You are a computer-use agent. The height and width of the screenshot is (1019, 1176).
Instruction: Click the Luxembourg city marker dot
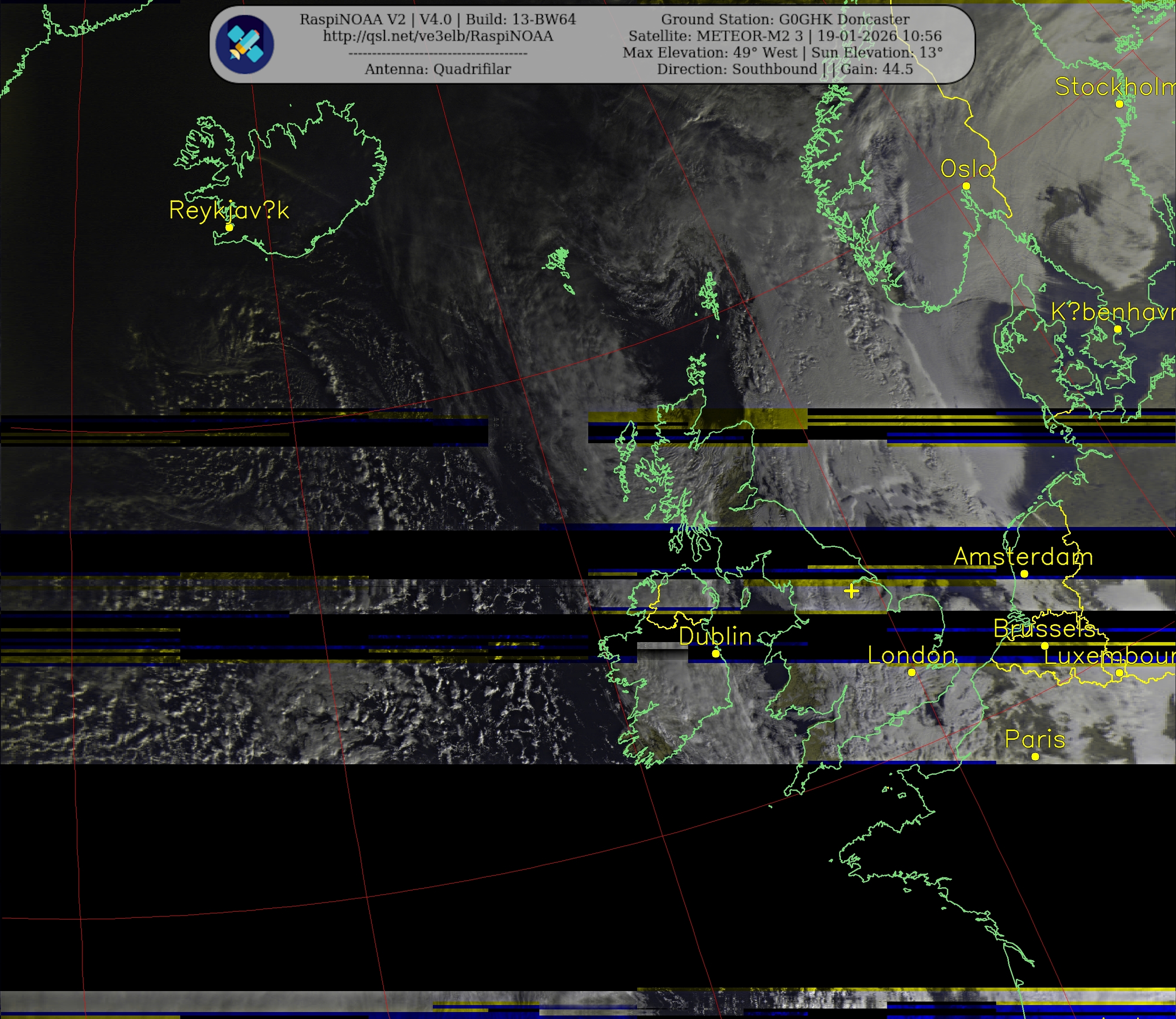pos(1119,673)
